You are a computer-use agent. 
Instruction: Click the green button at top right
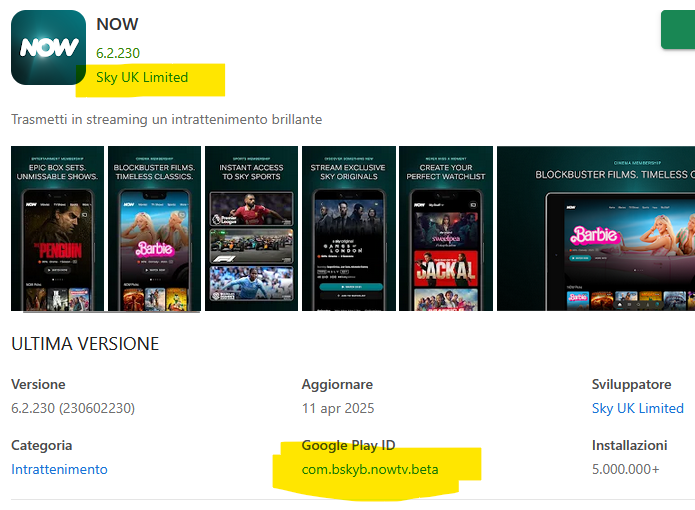[678, 29]
